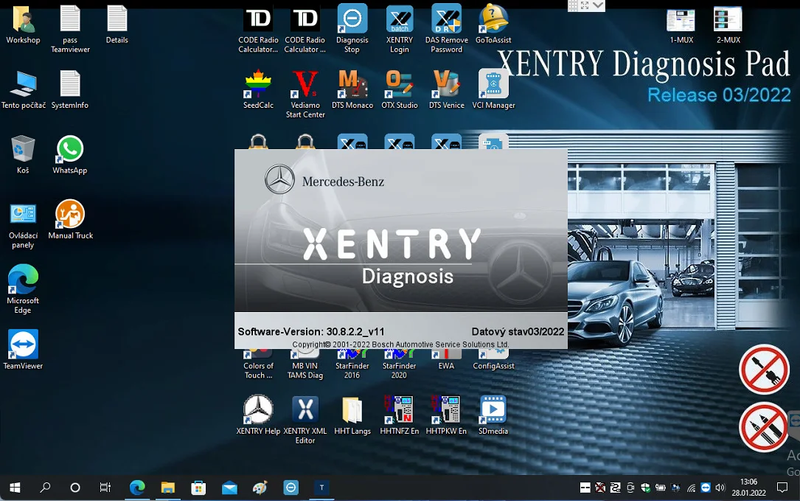The image size is (800, 501).
Task: Click the crossed-out probes status icon
Action: 764,427
